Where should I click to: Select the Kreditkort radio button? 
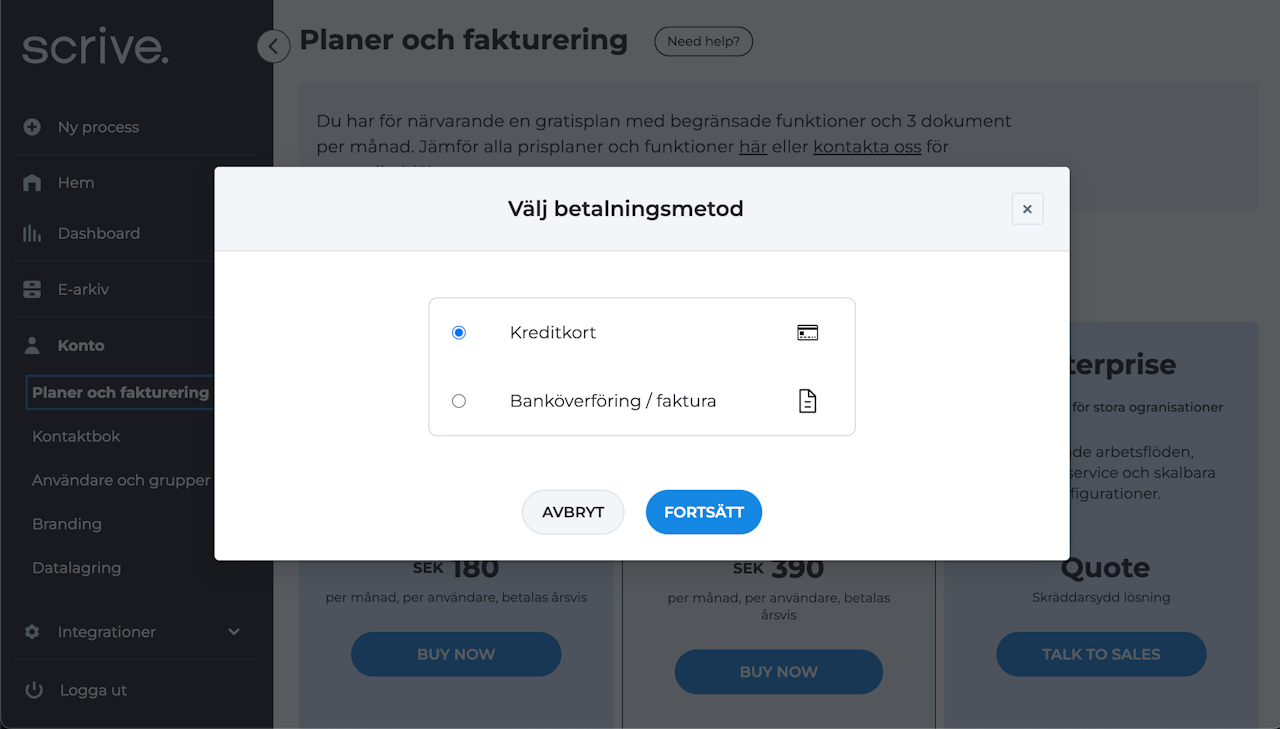click(459, 333)
